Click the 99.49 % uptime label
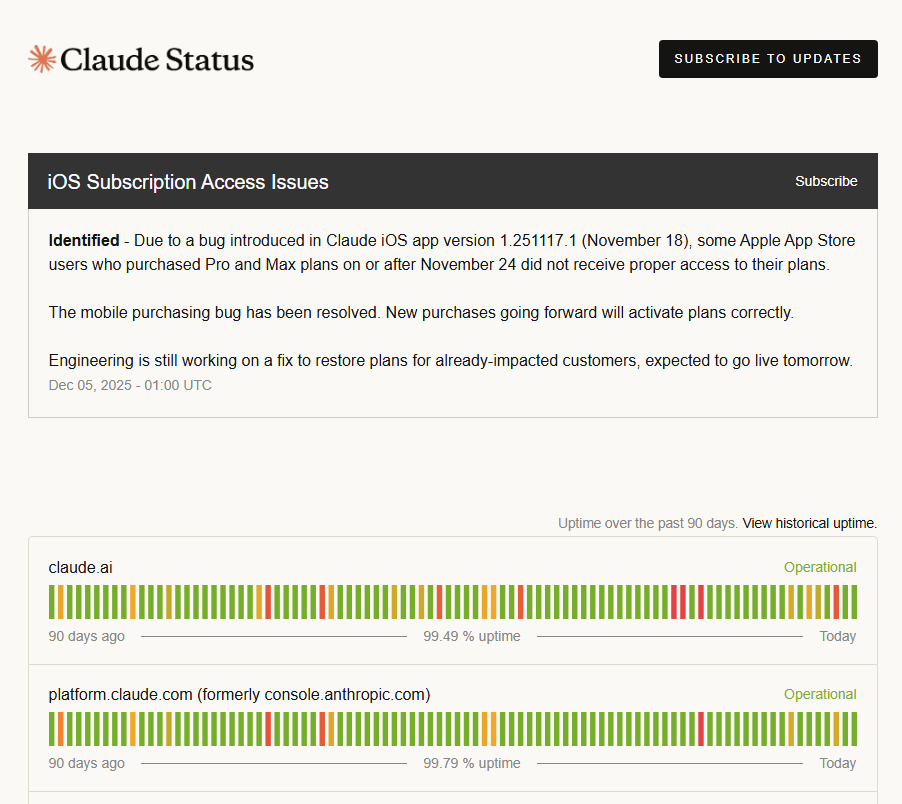The image size is (902, 804). click(x=471, y=636)
